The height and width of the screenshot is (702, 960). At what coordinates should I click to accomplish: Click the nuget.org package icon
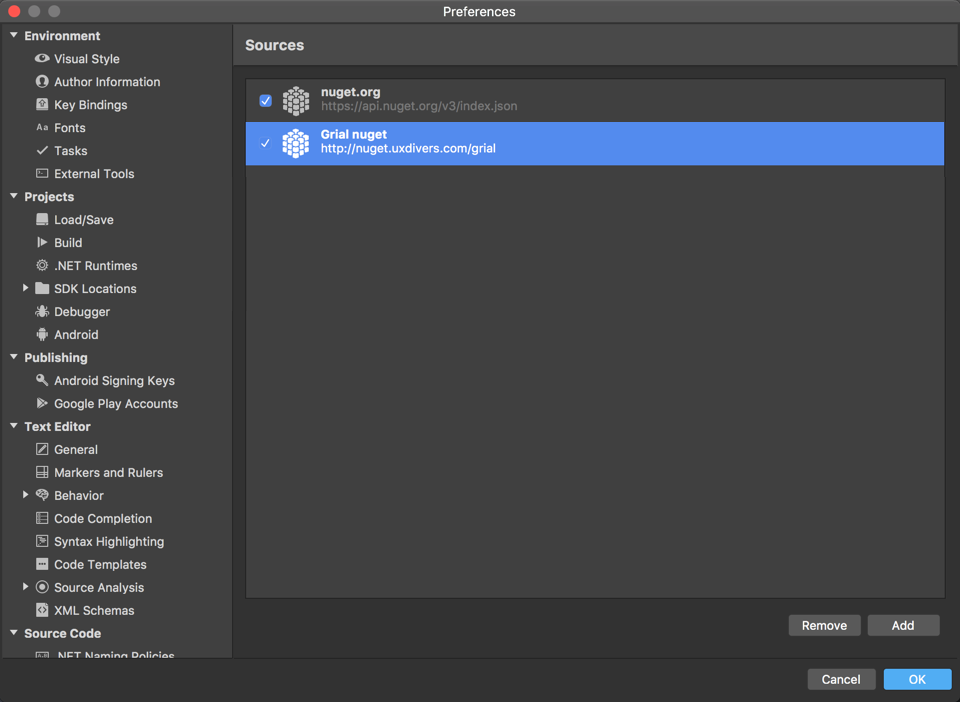(295, 101)
